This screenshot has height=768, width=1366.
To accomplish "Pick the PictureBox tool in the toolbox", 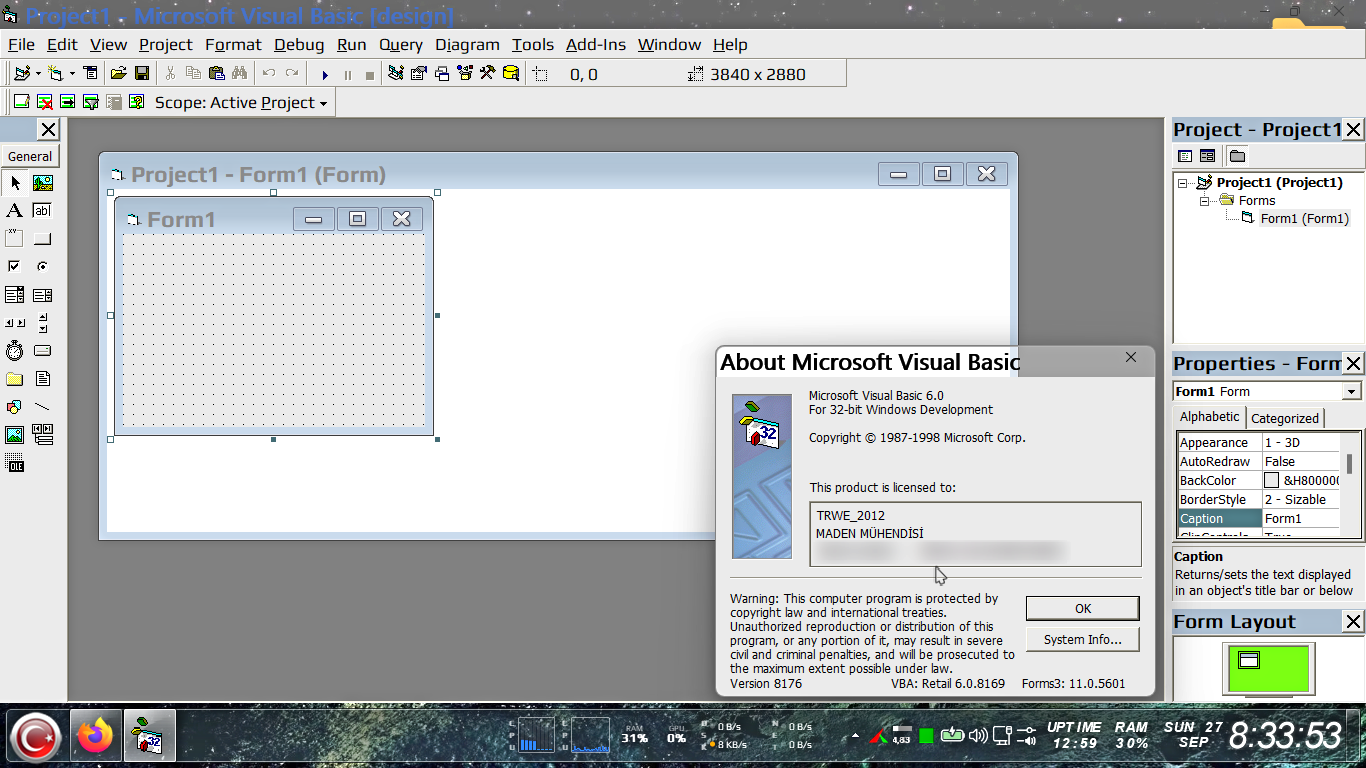I will pos(42,183).
